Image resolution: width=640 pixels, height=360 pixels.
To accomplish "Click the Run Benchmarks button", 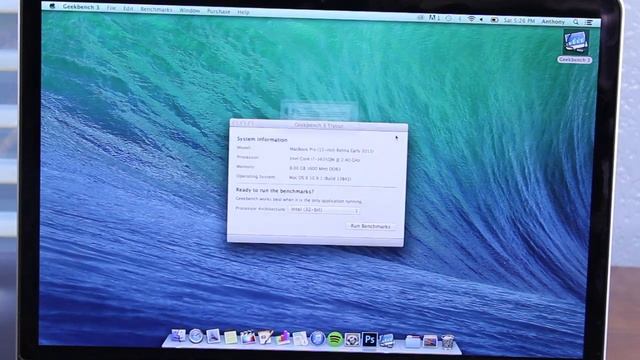I will pyautogui.click(x=371, y=226).
